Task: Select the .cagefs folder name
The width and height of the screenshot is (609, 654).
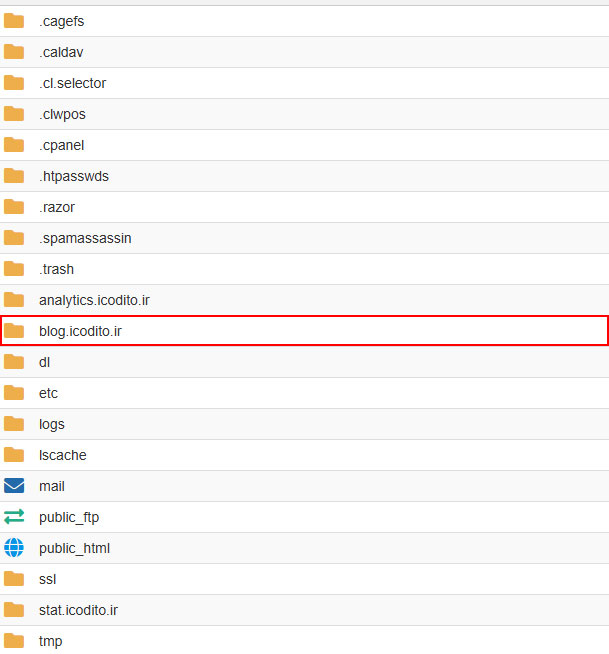Action: [x=61, y=21]
